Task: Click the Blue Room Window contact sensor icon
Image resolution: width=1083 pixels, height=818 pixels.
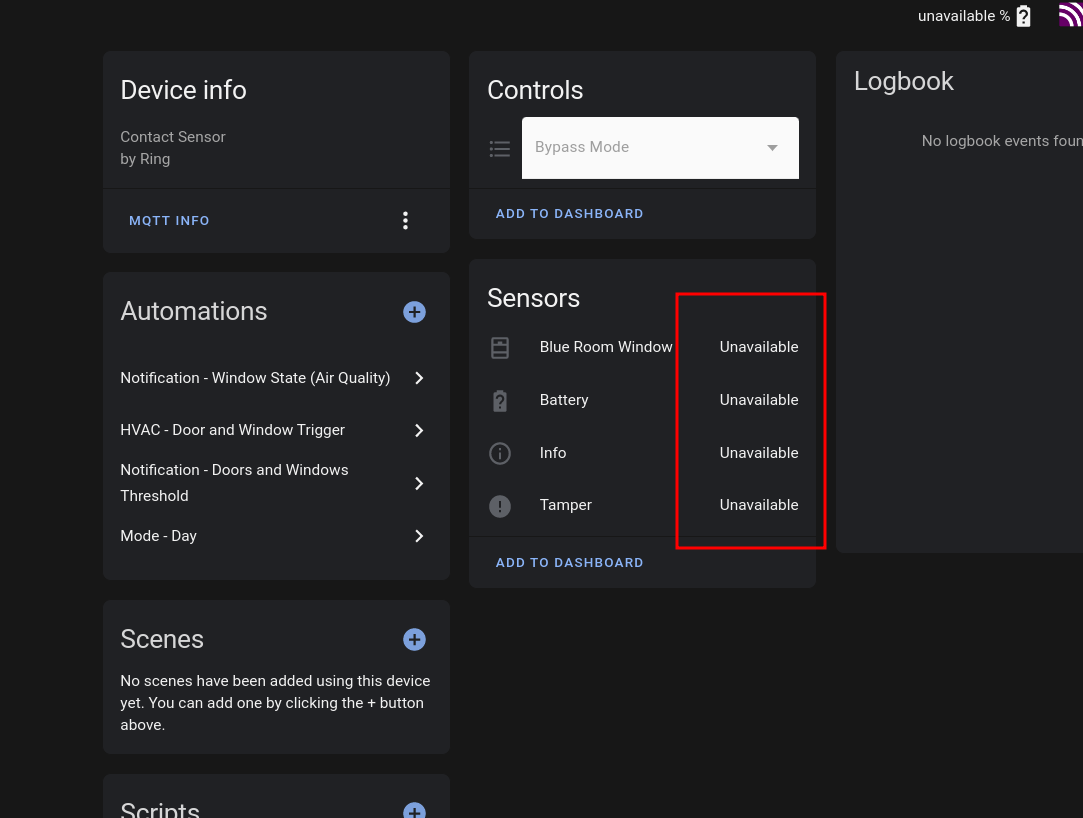Action: point(500,347)
